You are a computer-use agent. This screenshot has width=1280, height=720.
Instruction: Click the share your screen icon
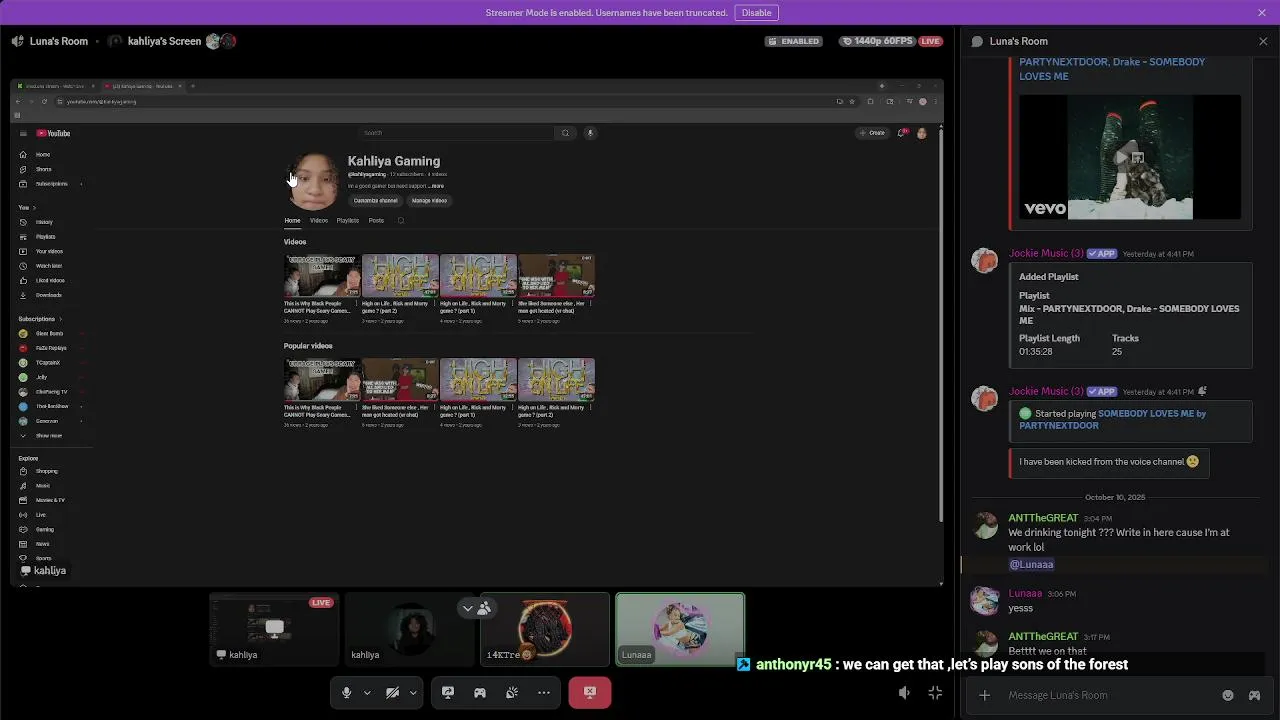tap(448, 692)
